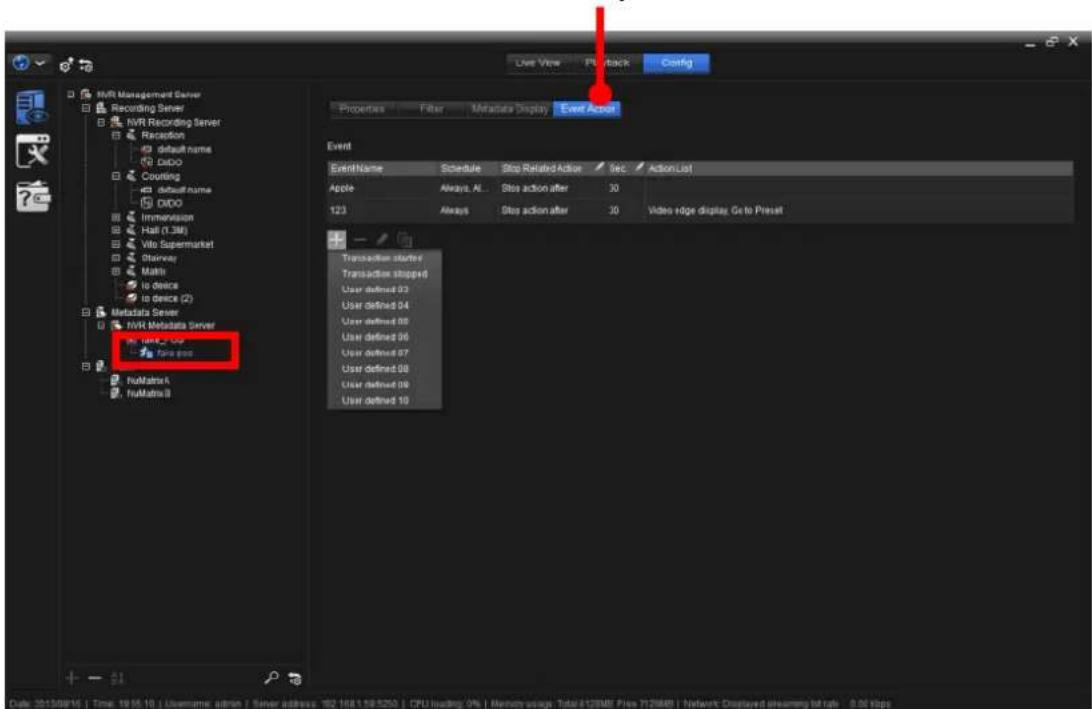Choose 'Transaction started' from the event menu
The height and width of the screenshot is (709, 1092).
382,258
